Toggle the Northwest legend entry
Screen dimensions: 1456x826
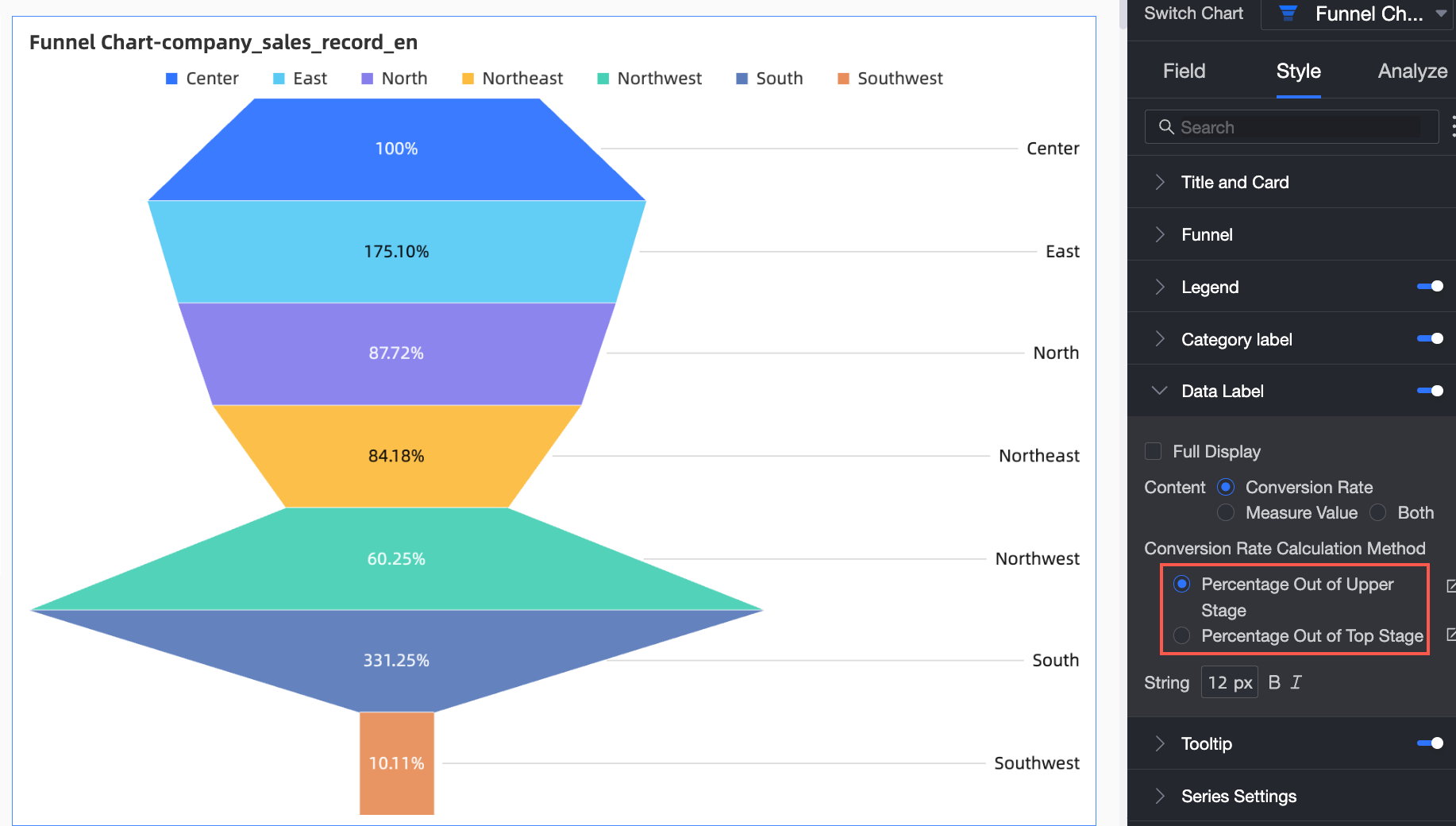point(649,79)
